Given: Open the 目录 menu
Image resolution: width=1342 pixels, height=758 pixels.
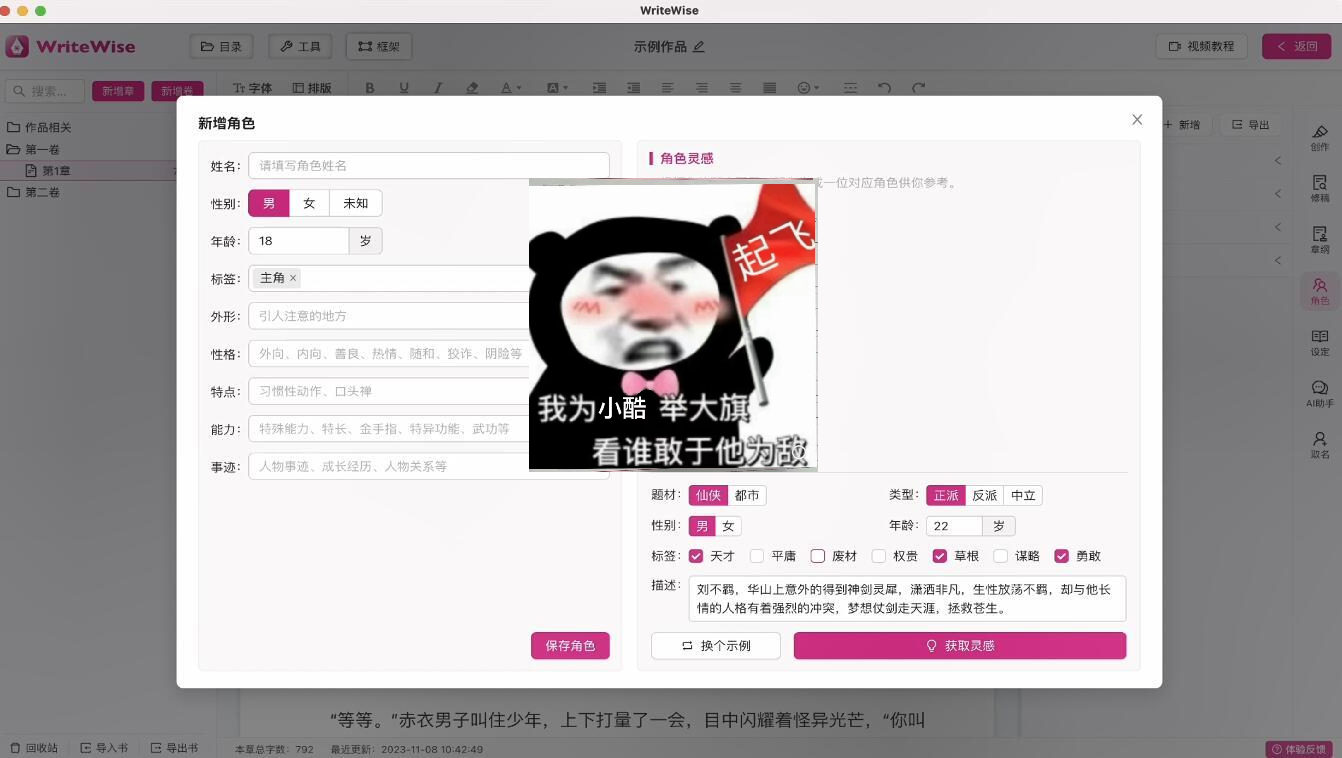Looking at the screenshot, I should coord(221,46).
